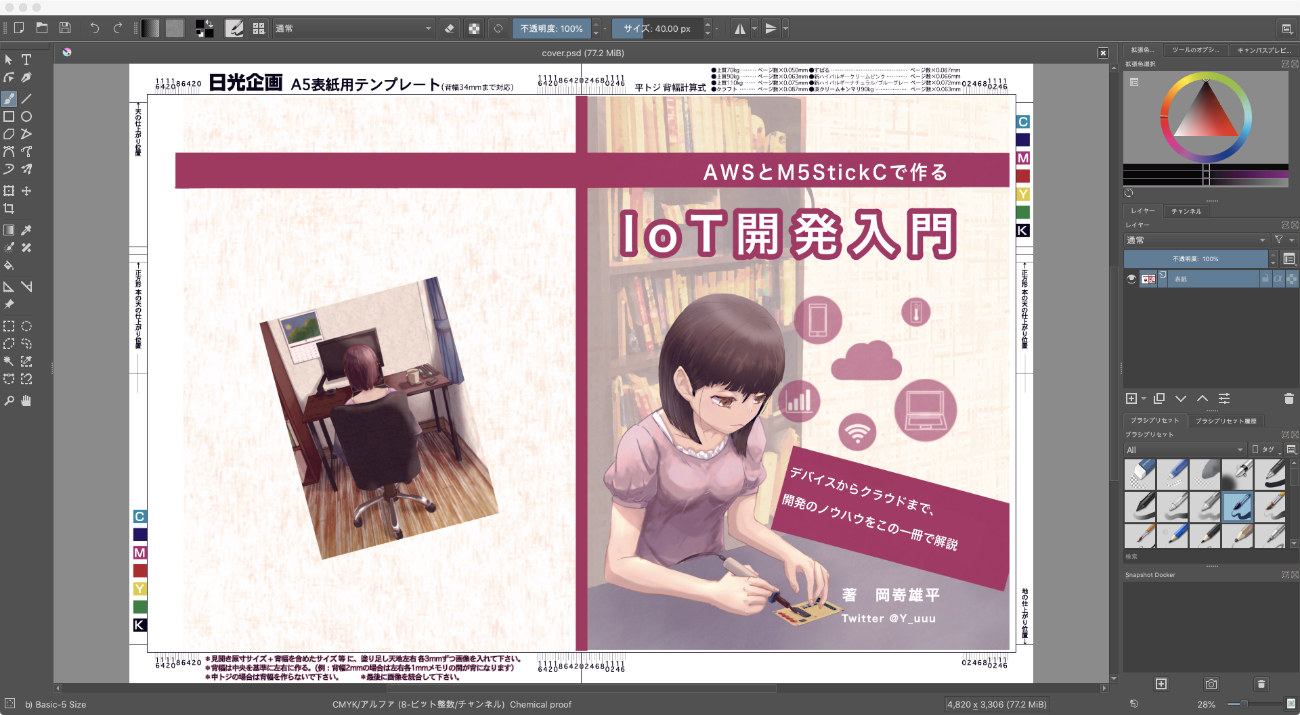This screenshot has width=1300, height=715.
Task: Switch to the チャンネル tab
Action: [1186, 211]
